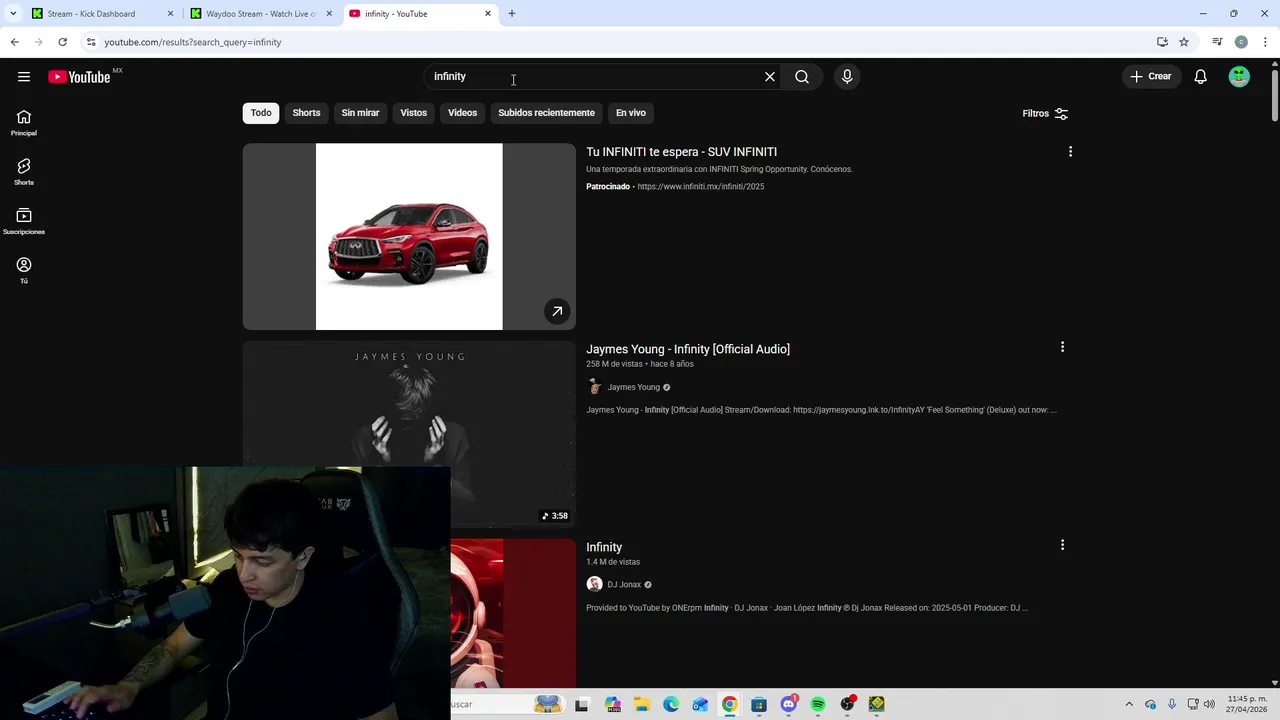The image size is (1280, 720).
Task: Open a new browser tab
Action: (x=512, y=14)
